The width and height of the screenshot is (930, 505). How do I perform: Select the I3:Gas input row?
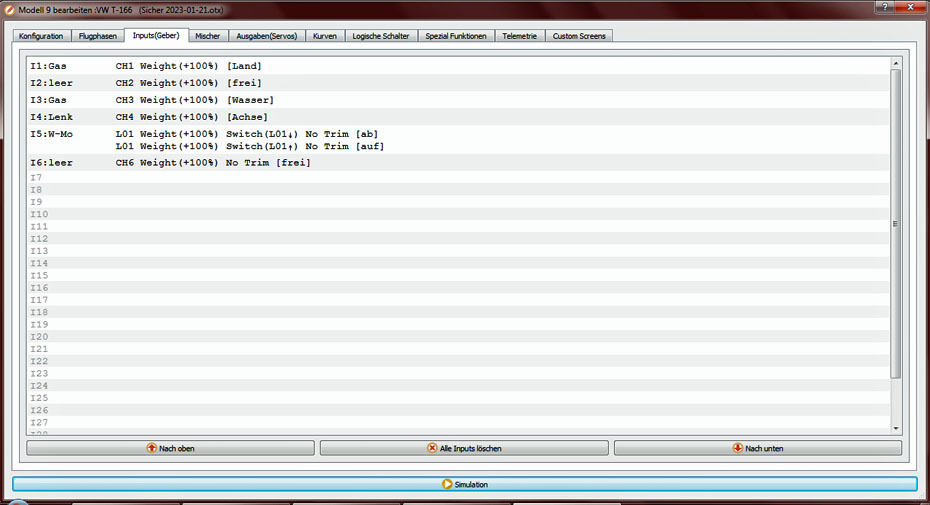(x=458, y=100)
